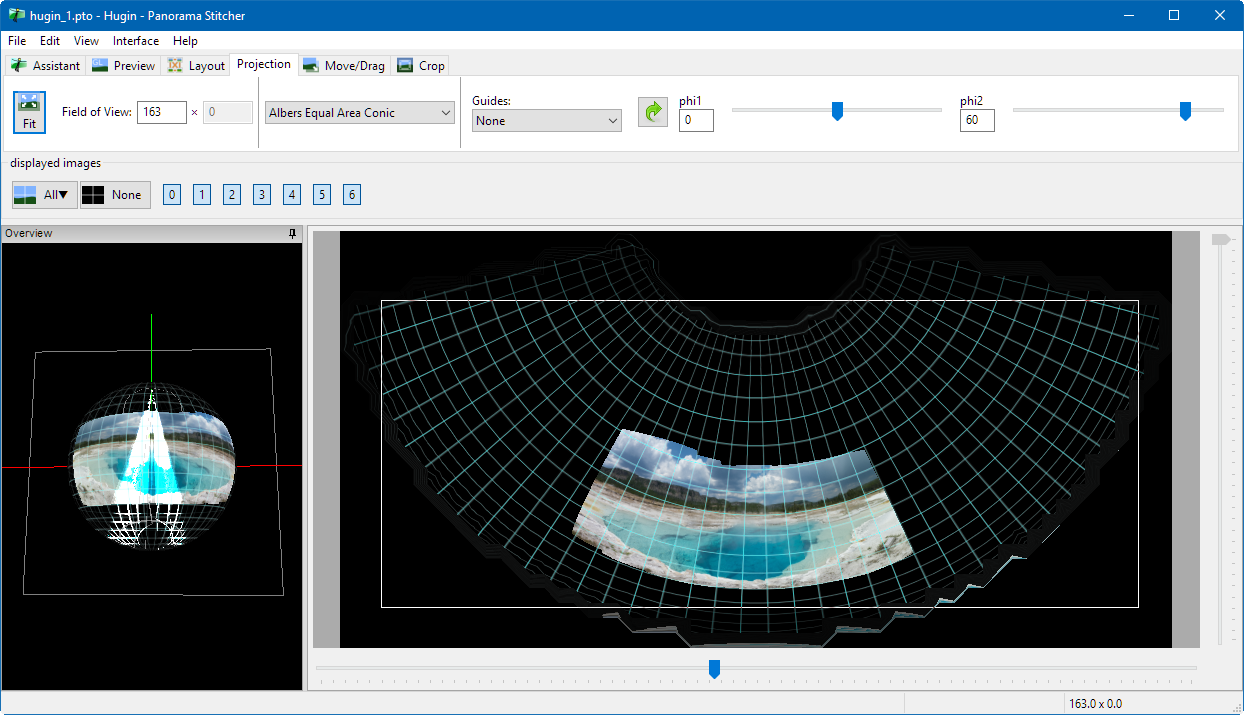This screenshot has width=1244, height=715.
Task: Click the horizontal Field of View input field
Action: [162, 112]
